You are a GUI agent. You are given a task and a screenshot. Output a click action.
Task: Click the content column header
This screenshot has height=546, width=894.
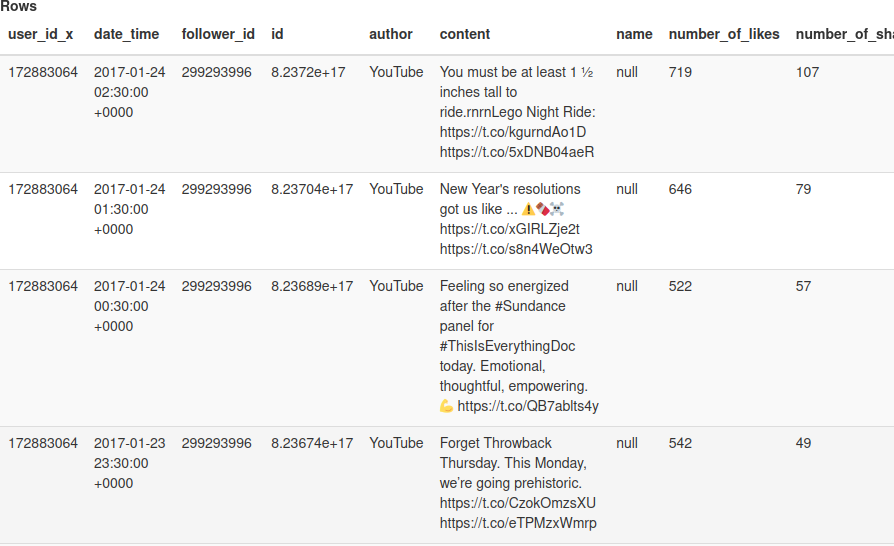click(465, 34)
